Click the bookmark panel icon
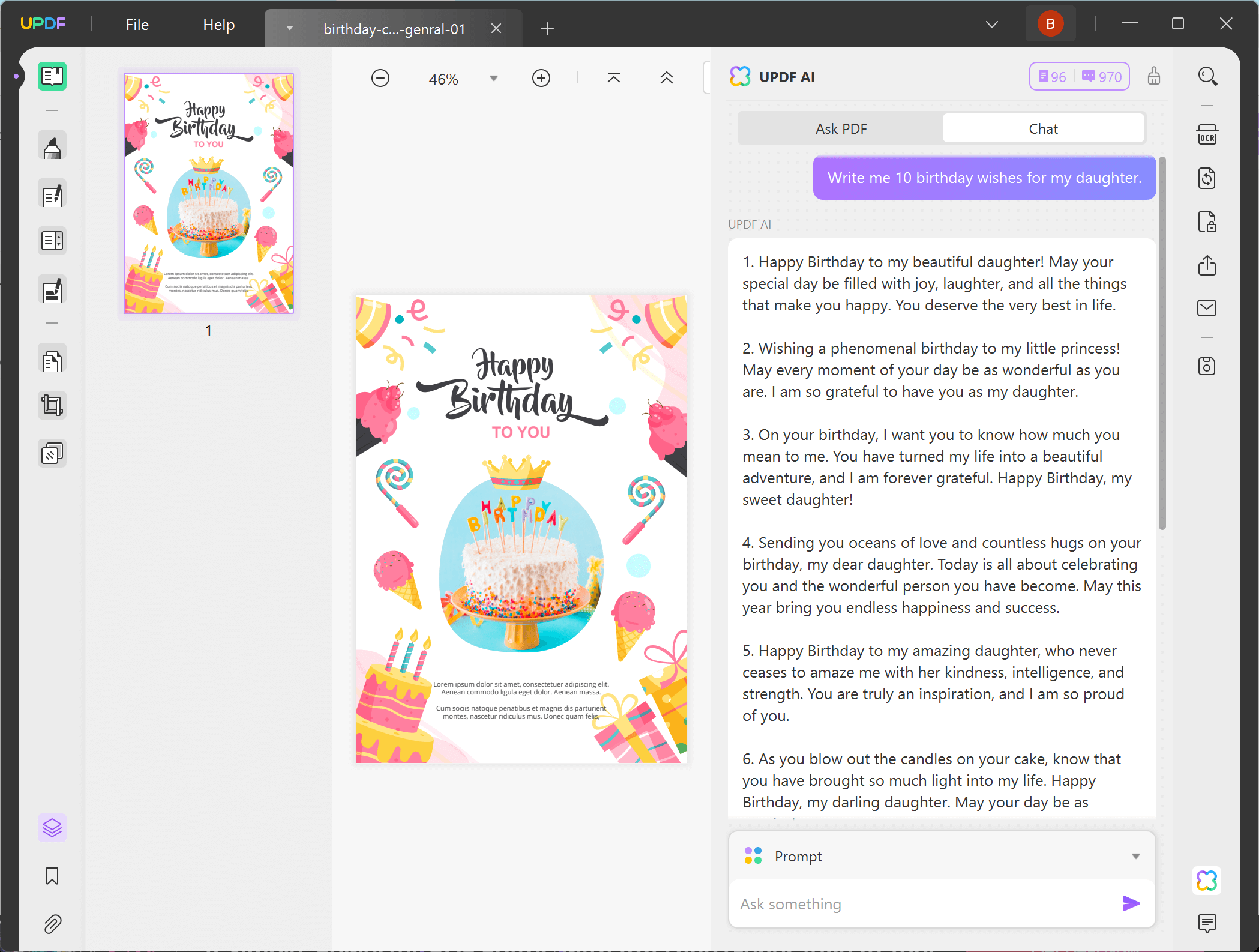 [52, 876]
